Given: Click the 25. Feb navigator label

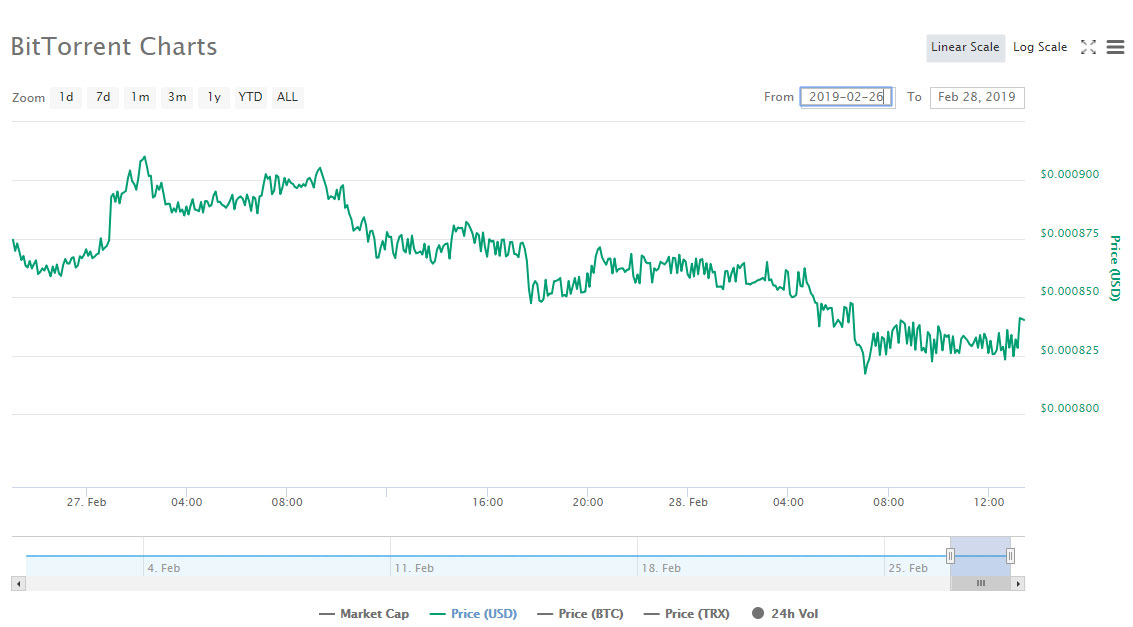Looking at the screenshot, I should click(908, 568).
